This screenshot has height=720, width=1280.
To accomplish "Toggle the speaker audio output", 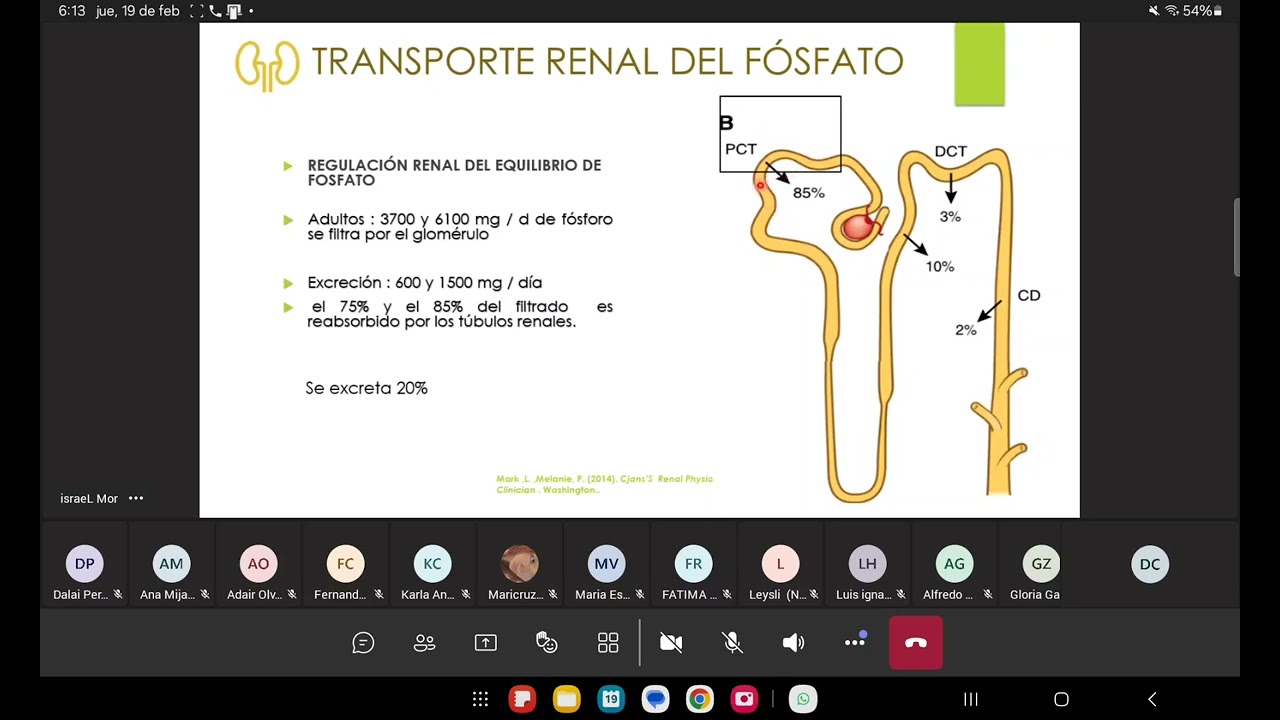I will (793, 643).
